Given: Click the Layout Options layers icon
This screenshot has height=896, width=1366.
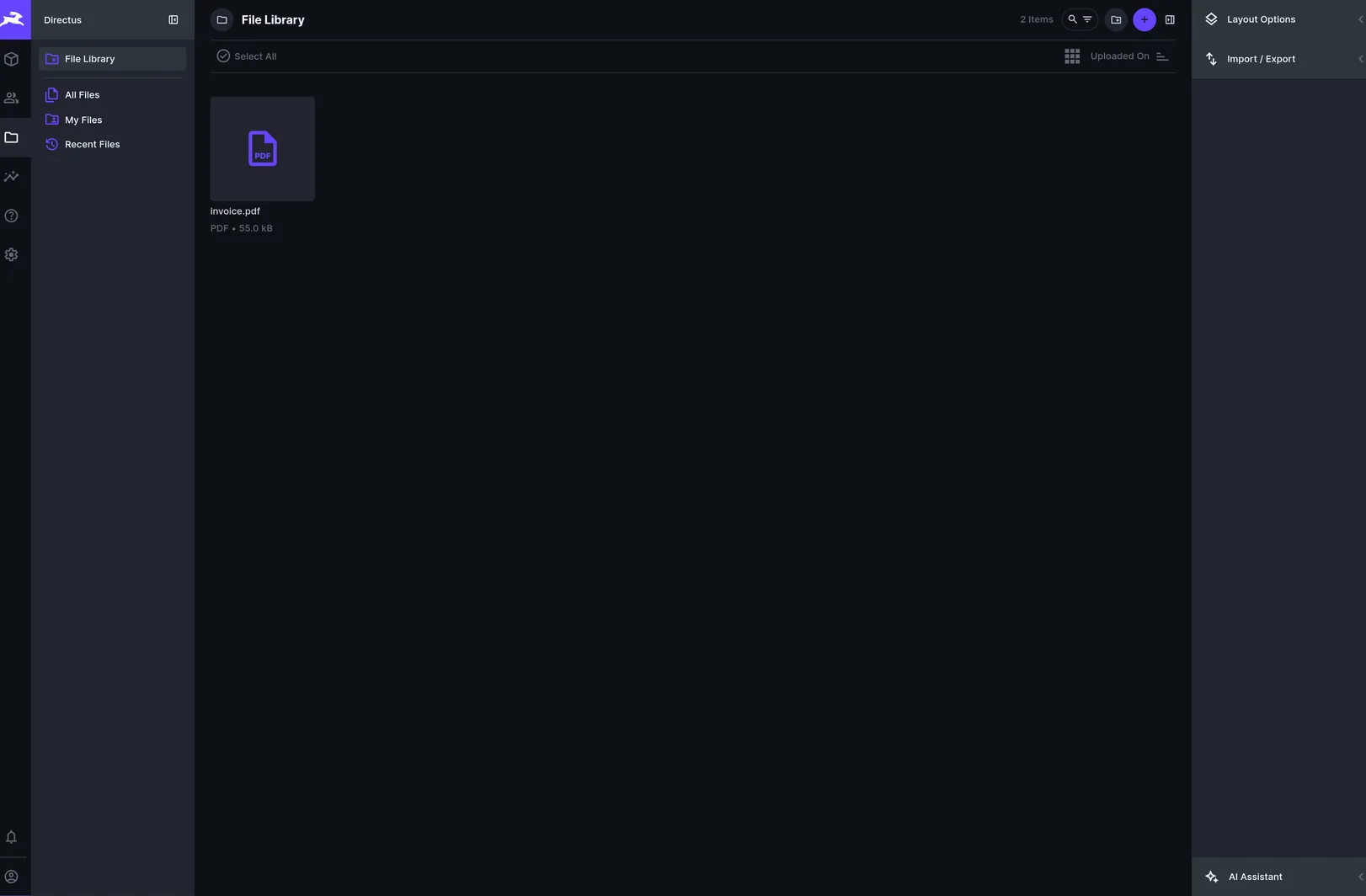Looking at the screenshot, I should pos(1211,19).
